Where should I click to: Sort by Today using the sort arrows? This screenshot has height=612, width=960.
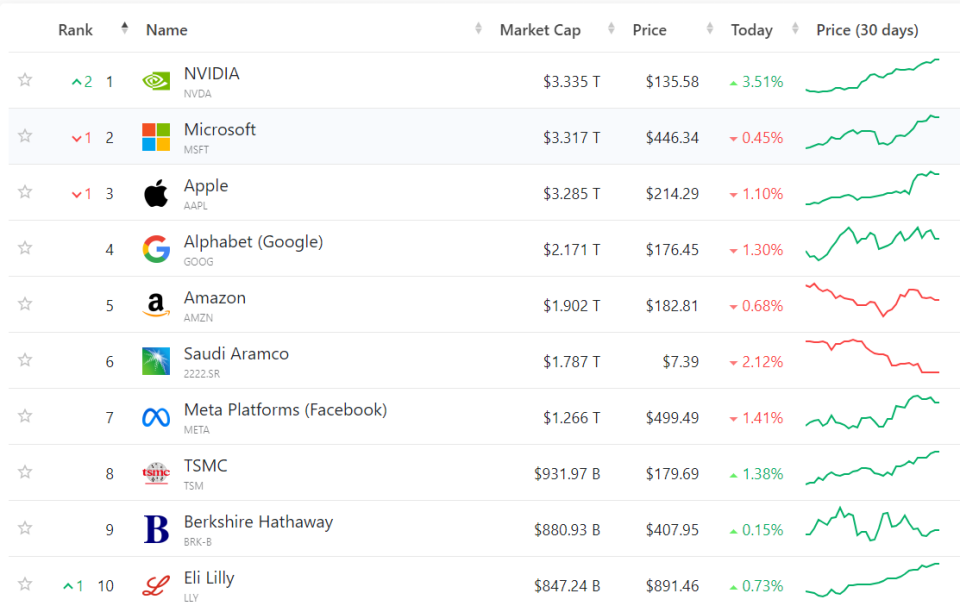click(x=795, y=28)
